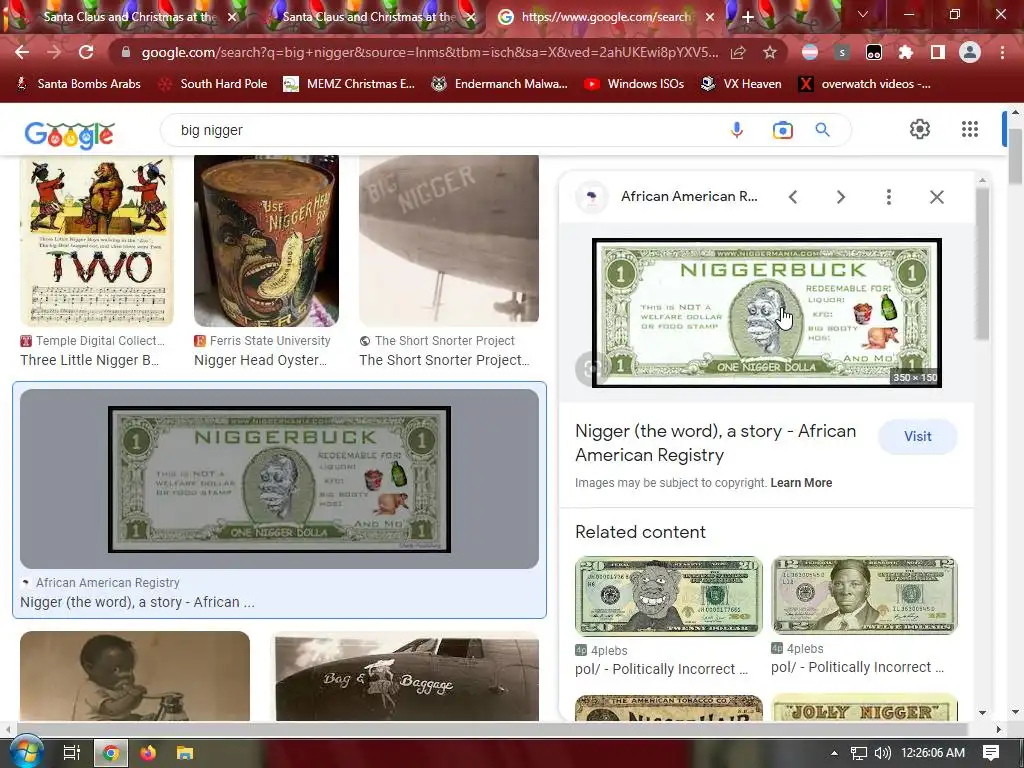
Task: Close the image preview panel
Action: click(x=936, y=197)
